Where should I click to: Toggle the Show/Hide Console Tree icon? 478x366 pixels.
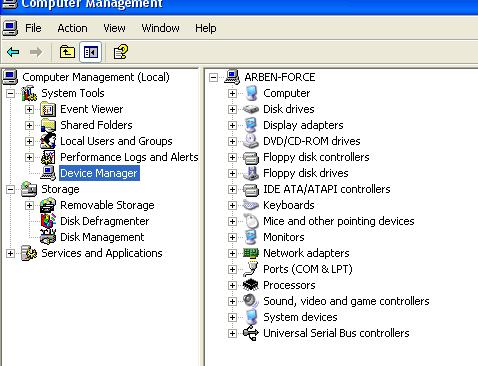(x=91, y=52)
